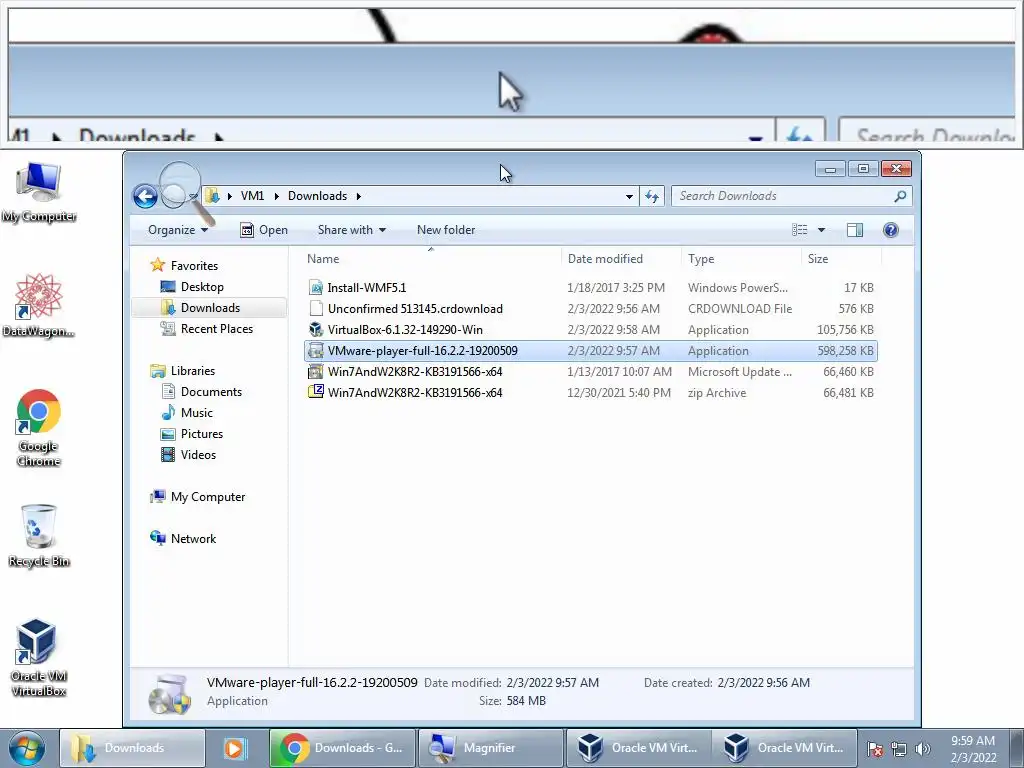Expand the address bar history dropdown

pos(629,196)
